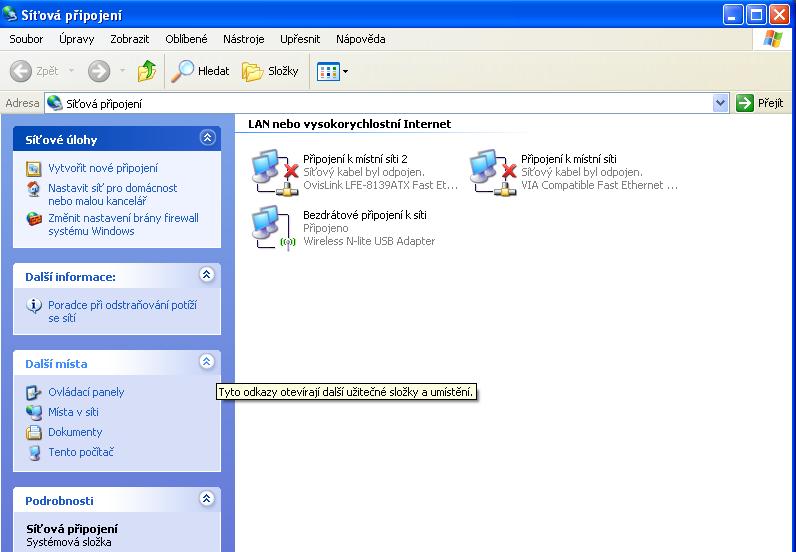Open the Ovládací panely link
796x552 pixels.
pyautogui.click(x=86, y=392)
